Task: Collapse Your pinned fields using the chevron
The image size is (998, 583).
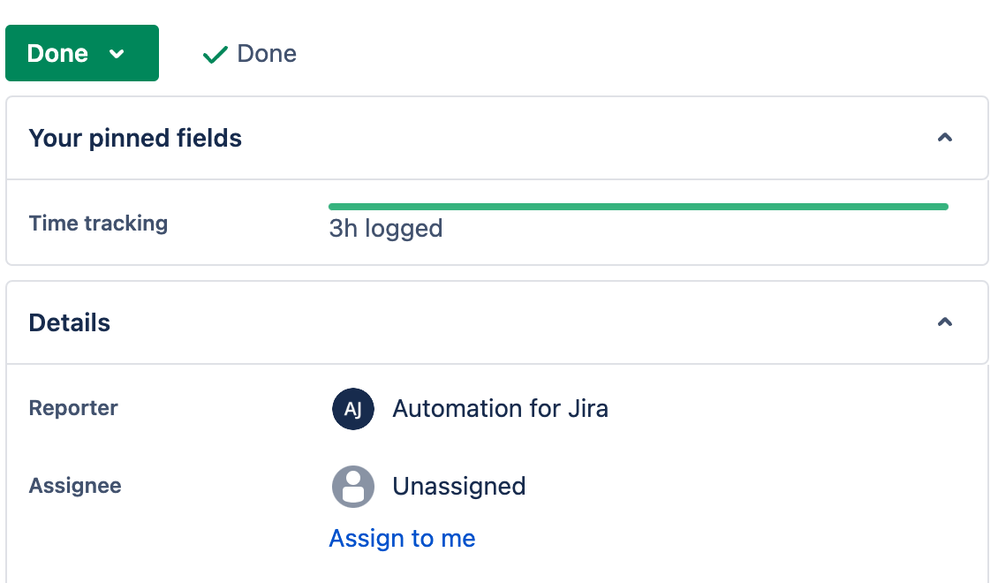Action: [x=945, y=137]
